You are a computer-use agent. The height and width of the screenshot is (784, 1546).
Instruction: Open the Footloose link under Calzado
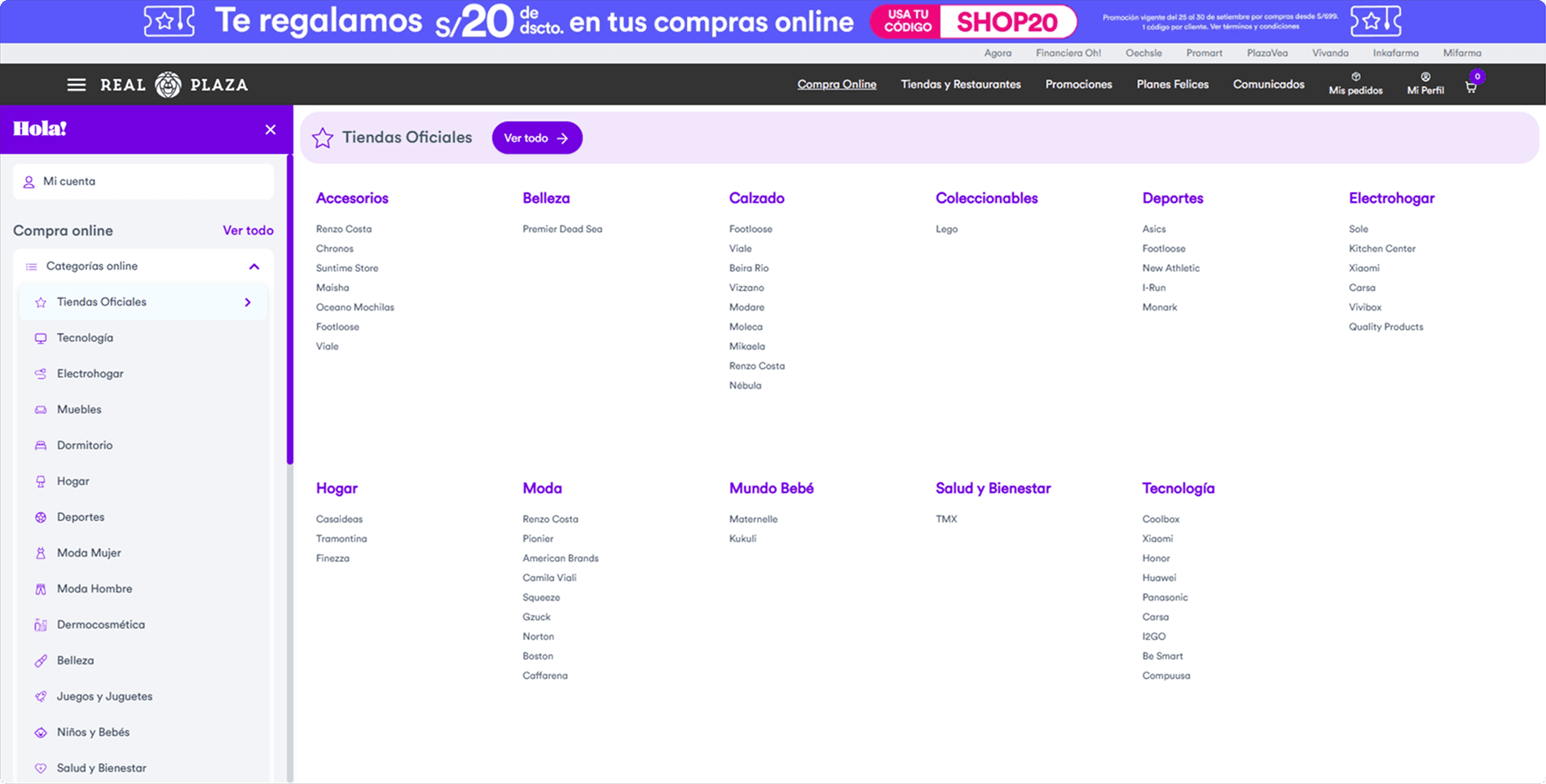749,228
